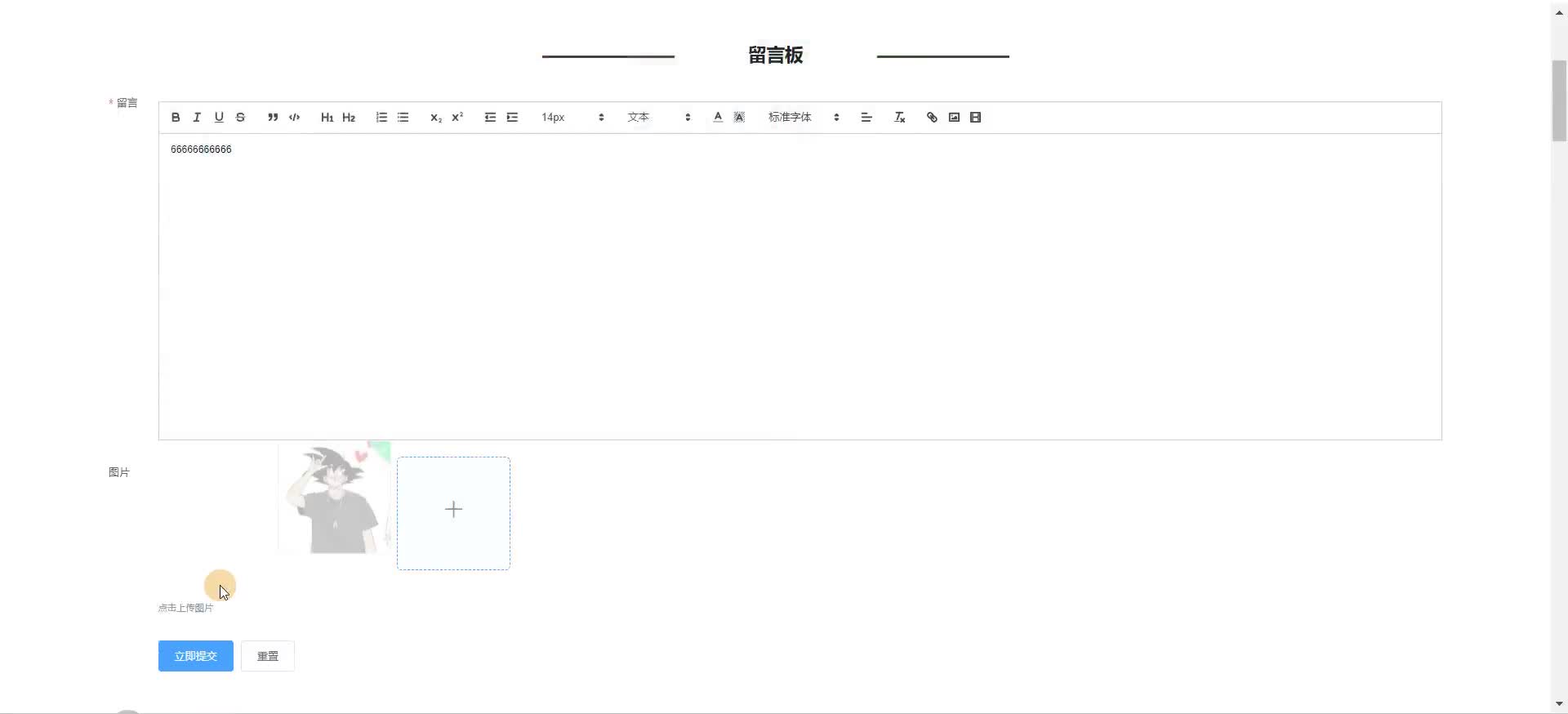
Task: Apply subscript formatting
Action: (x=436, y=118)
